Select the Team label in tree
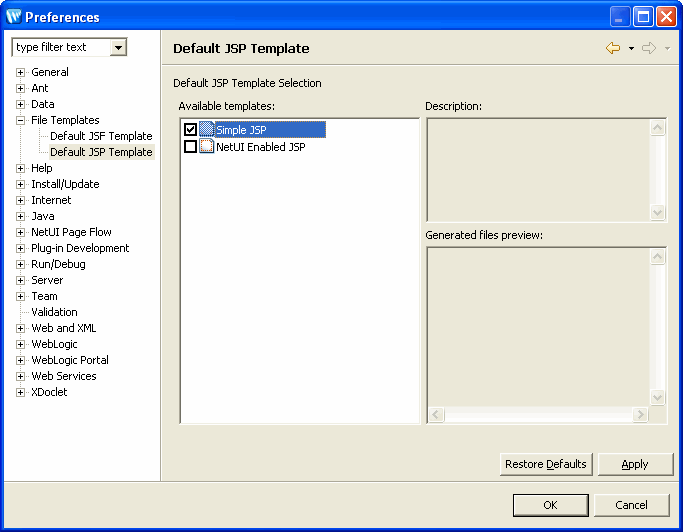This screenshot has width=683, height=532. tap(44, 296)
